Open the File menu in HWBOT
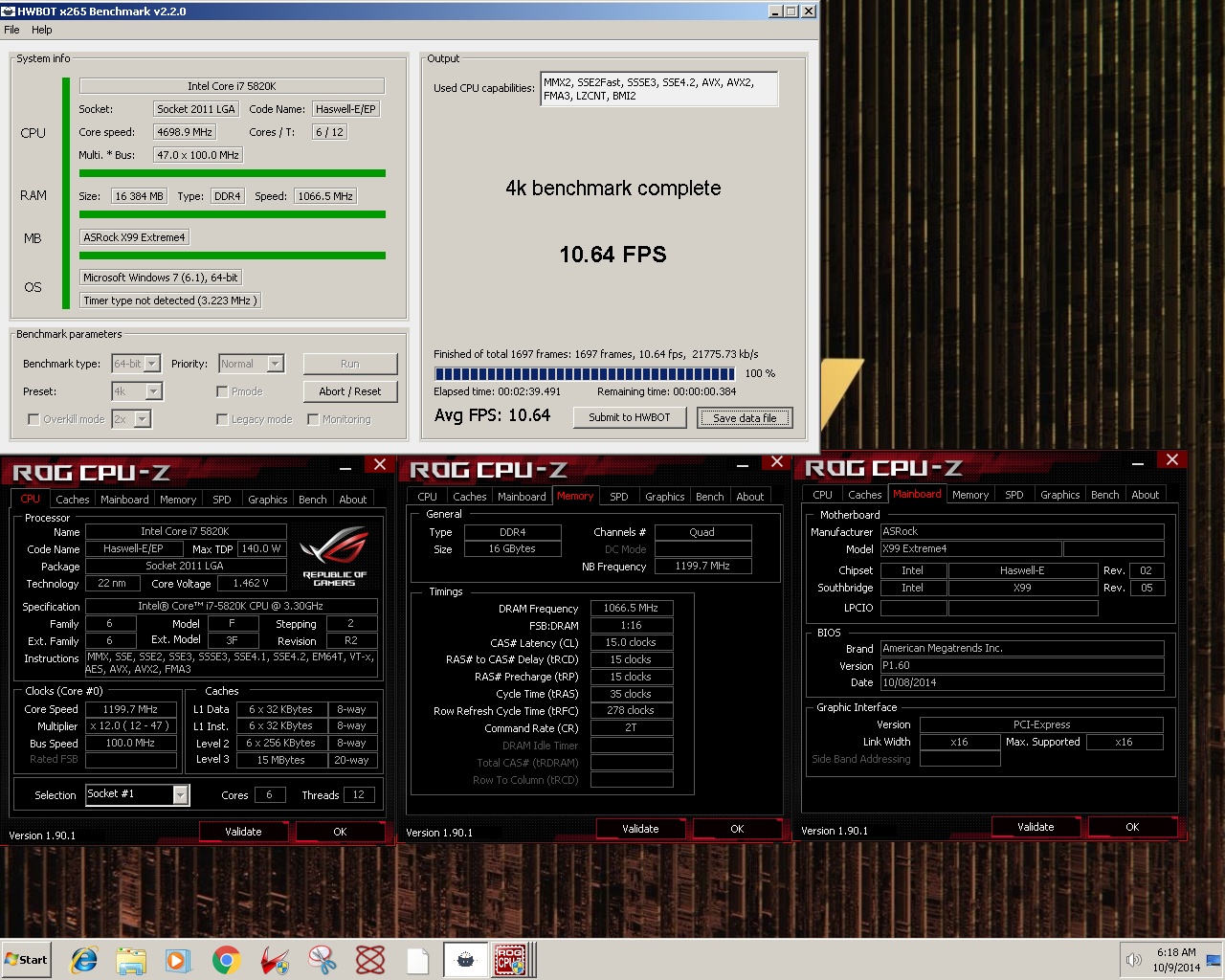Viewport: 1225px width, 980px height. pyautogui.click(x=11, y=30)
